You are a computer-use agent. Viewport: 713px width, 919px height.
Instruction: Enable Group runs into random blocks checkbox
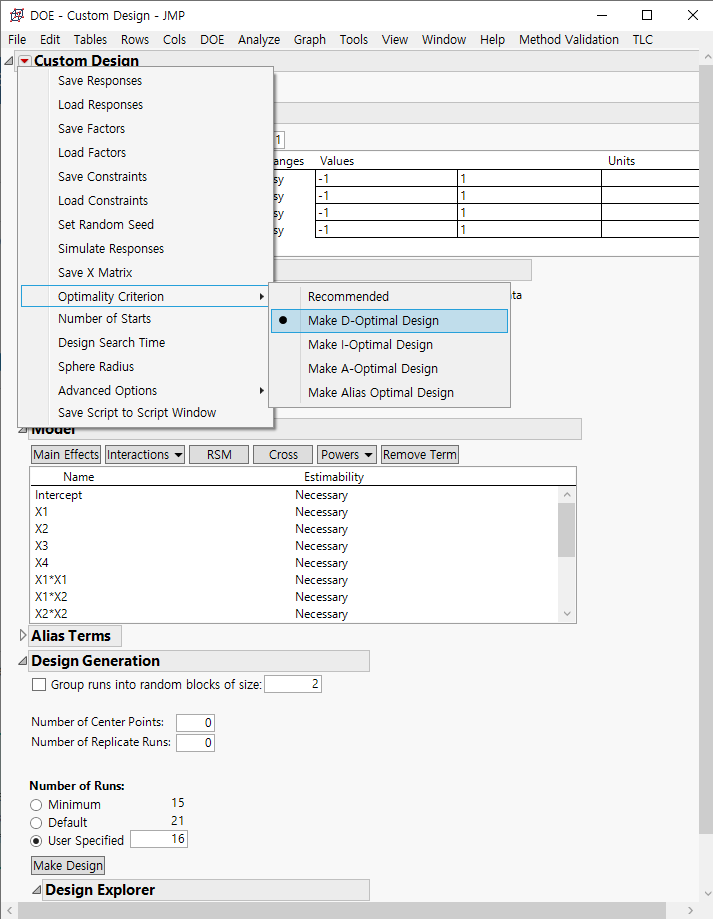tap(39, 685)
